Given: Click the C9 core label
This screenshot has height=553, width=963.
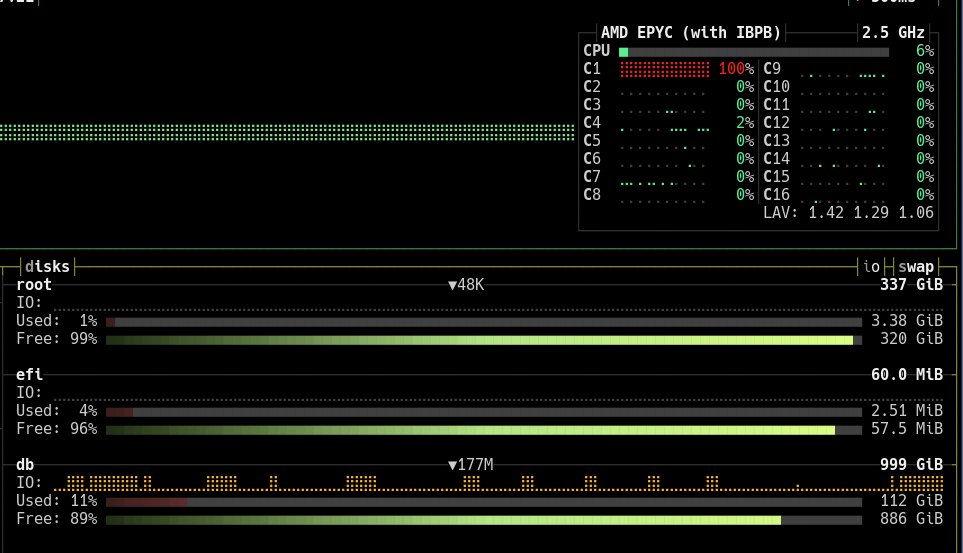Looking at the screenshot, I should [x=772, y=69].
